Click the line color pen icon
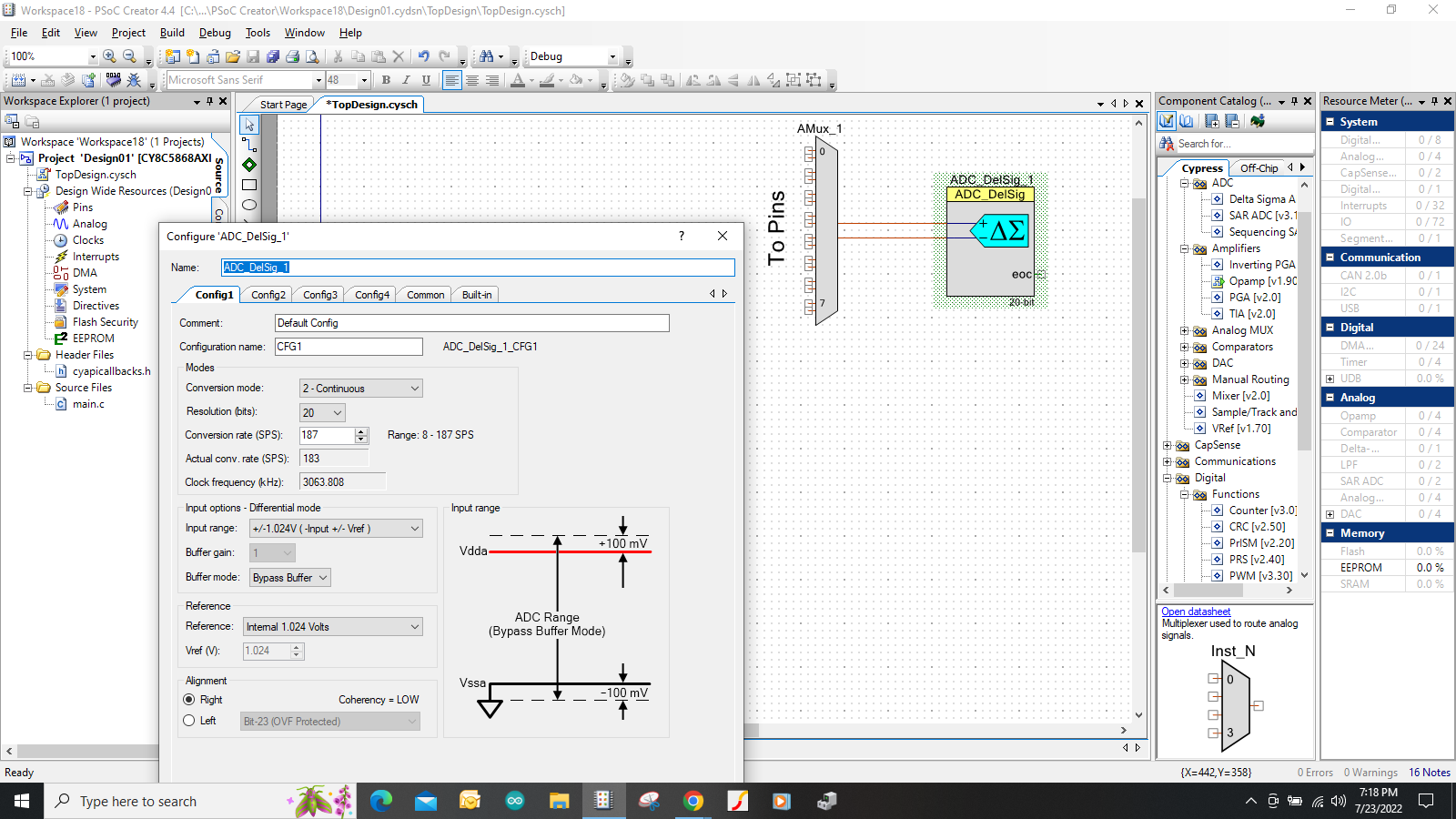The image size is (1456, 819). tap(547, 80)
